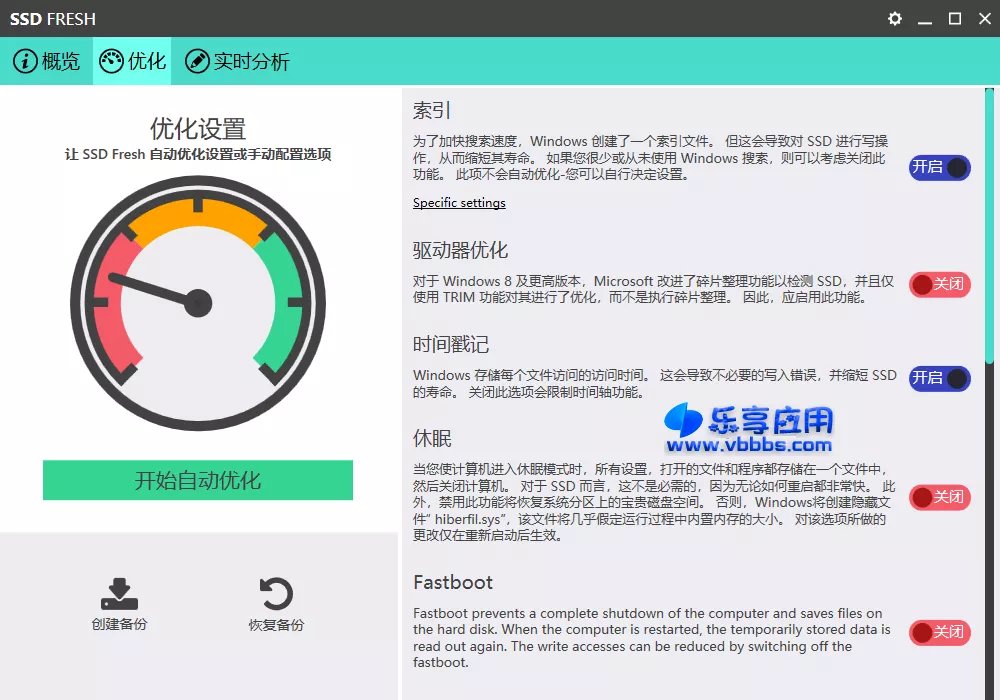Screen dimensions: 1000x700
Task: Click the optimization gauge dial
Action: pos(197,300)
